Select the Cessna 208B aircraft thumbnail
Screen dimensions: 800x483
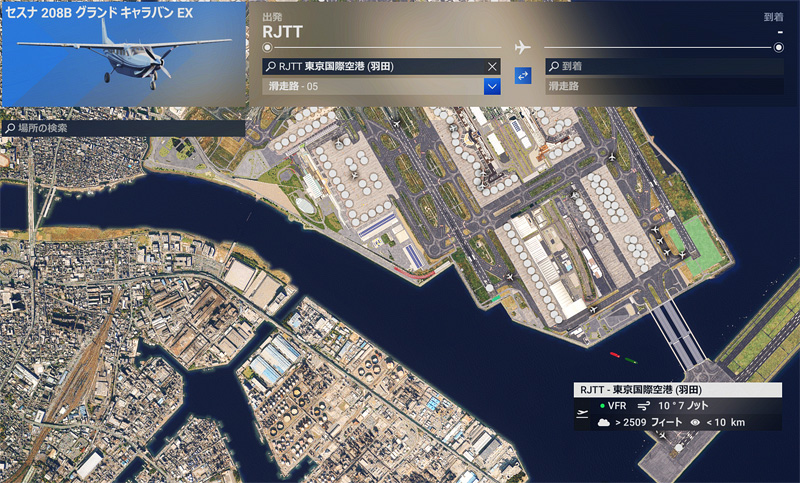coord(123,54)
